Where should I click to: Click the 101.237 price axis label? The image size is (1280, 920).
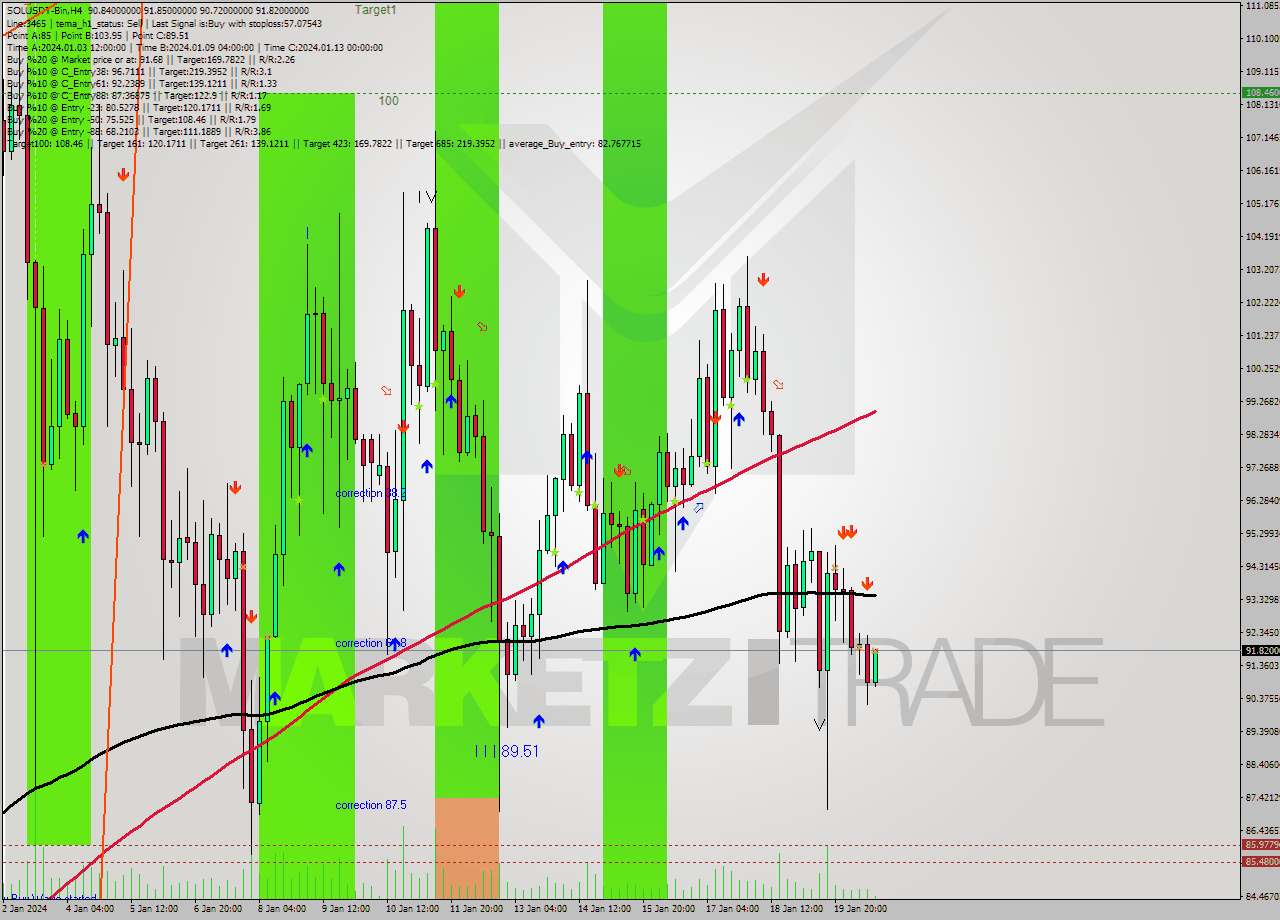click(x=1263, y=335)
